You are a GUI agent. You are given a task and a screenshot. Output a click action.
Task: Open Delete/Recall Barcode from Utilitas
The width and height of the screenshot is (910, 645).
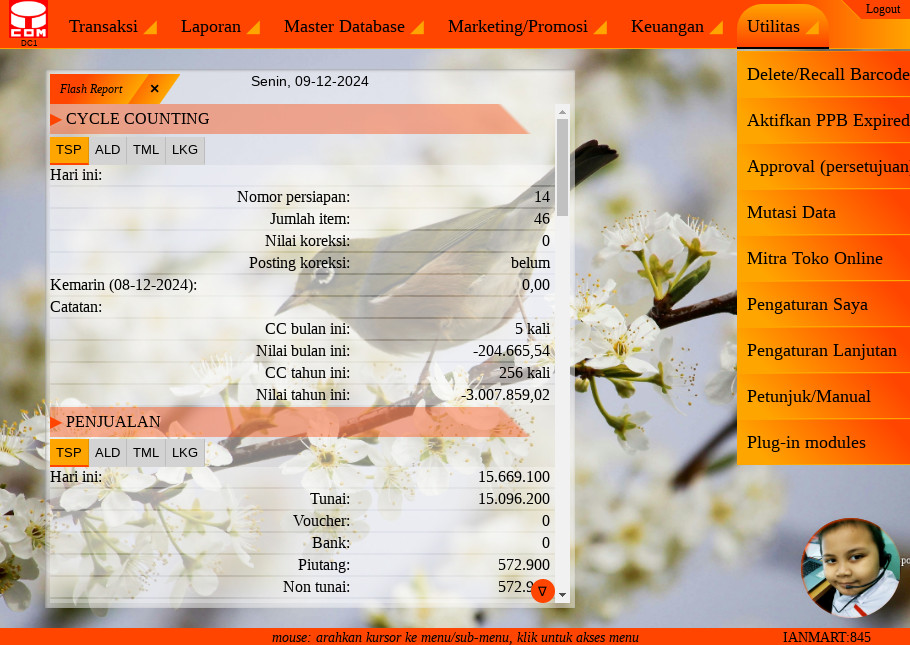pos(827,75)
